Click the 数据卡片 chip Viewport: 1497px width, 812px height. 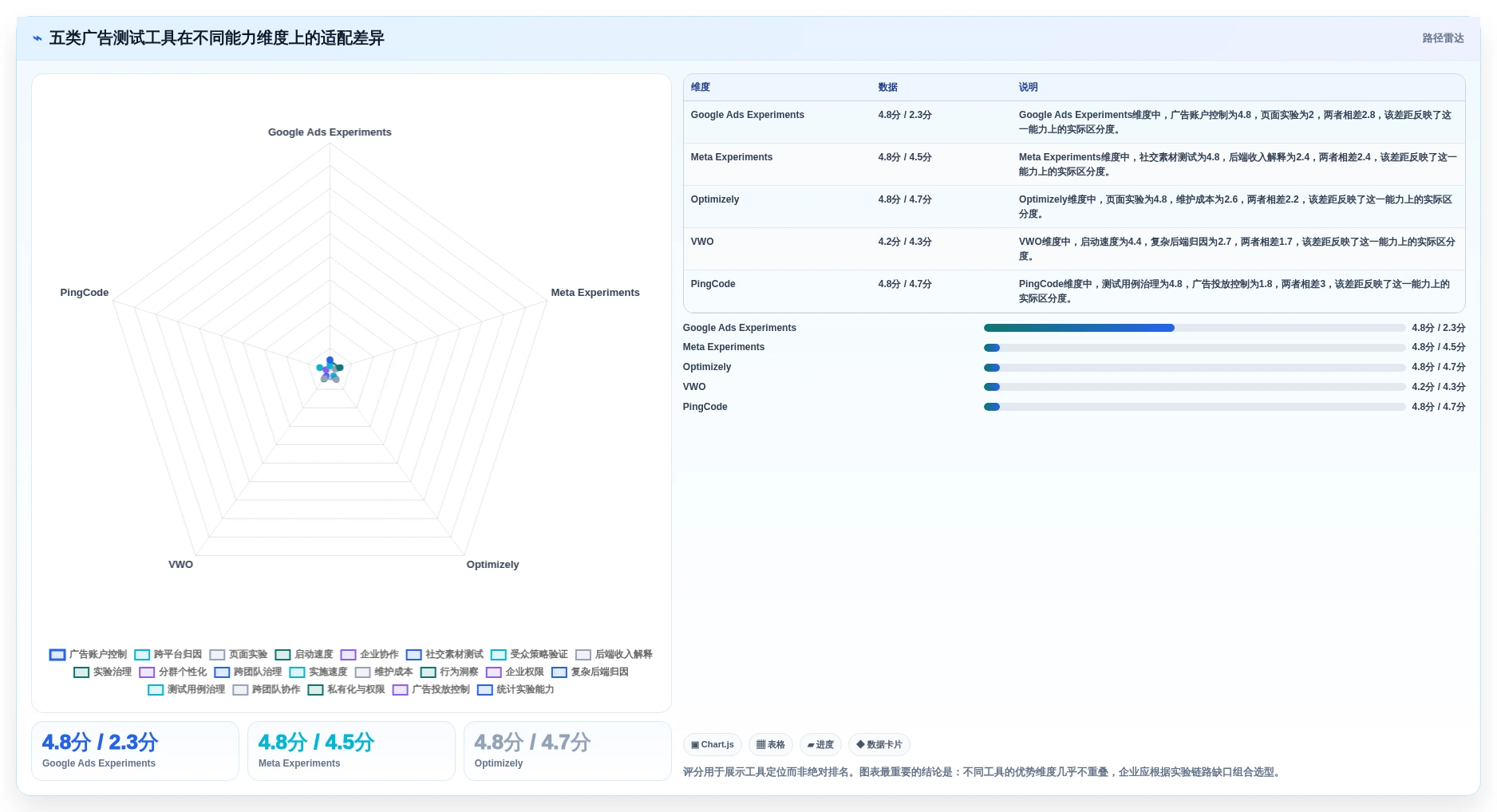(879, 744)
